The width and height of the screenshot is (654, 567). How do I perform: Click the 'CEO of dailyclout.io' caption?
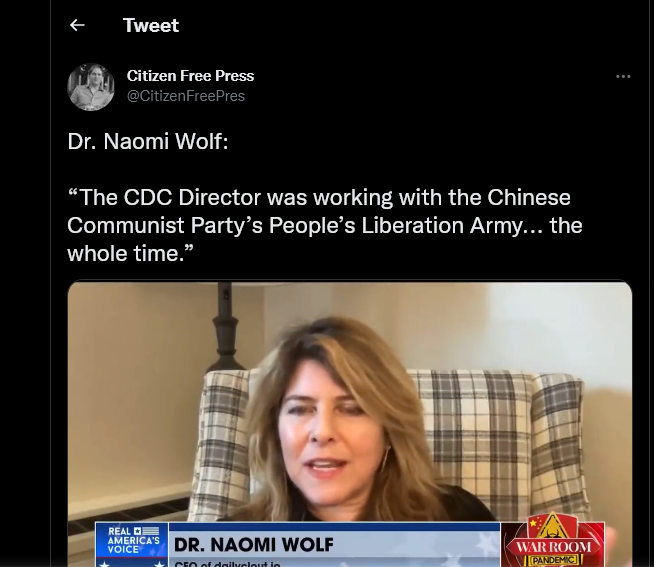[228, 564]
